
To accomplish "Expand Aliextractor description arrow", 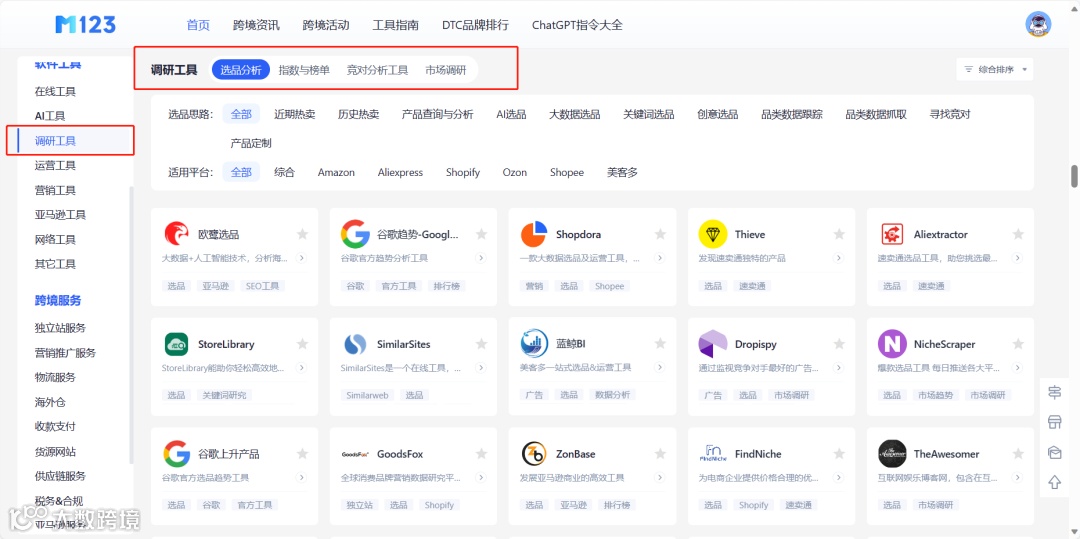I will pyautogui.click(x=1017, y=258).
